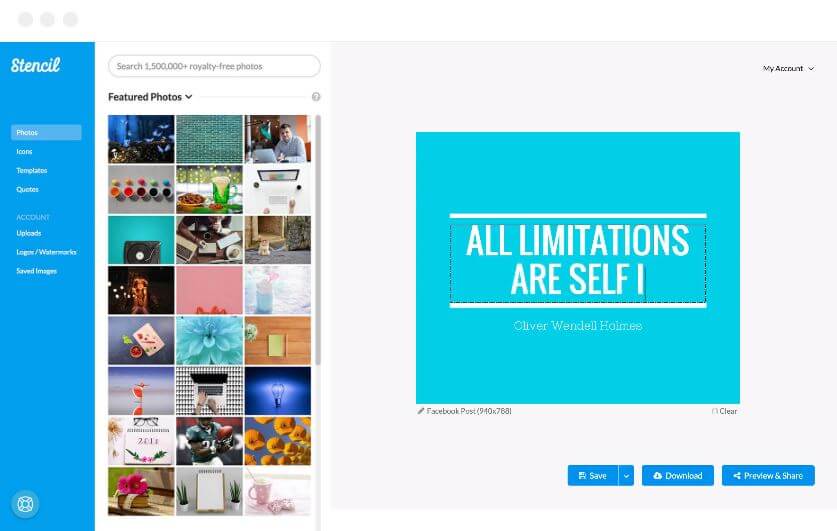Open the Templates section
Viewport: 837px width, 531px height.
32,170
